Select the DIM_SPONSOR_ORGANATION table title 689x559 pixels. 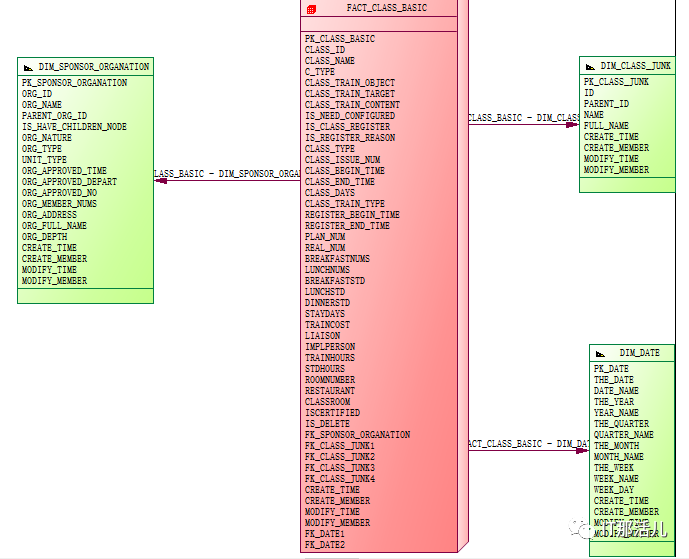(x=94, y=67)
